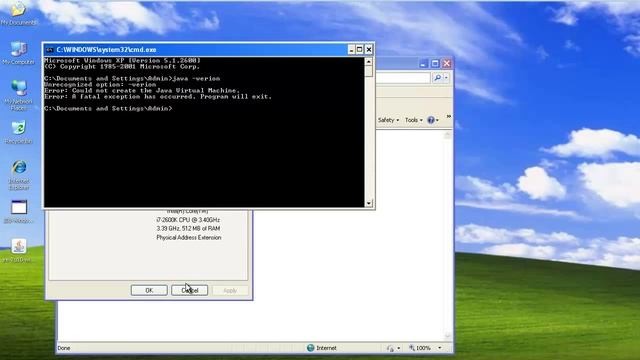Close the Internet Explorer window

pyautogui.click(x=447, y=64)
